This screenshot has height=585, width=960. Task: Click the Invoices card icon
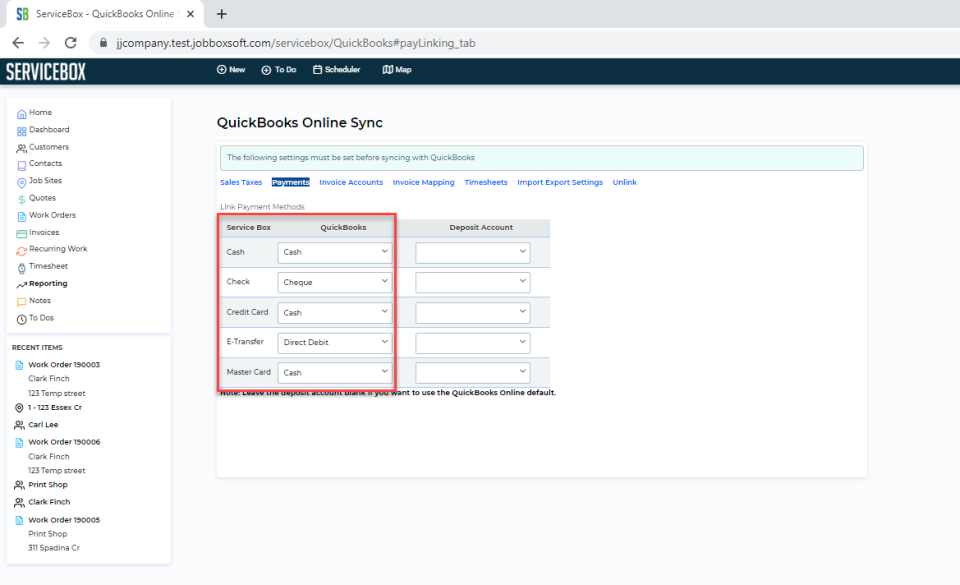pyautogui.click(x=21, y=234)
